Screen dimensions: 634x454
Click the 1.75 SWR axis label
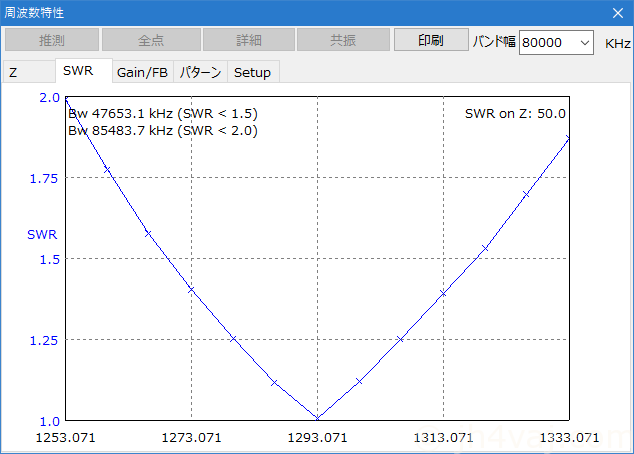(44, 178)
